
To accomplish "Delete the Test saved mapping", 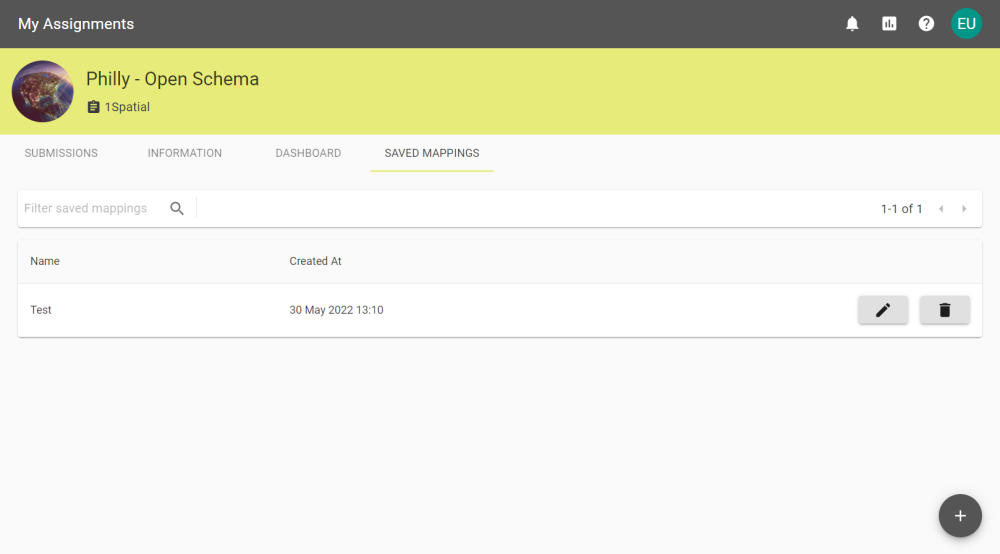I will (944, 310).
